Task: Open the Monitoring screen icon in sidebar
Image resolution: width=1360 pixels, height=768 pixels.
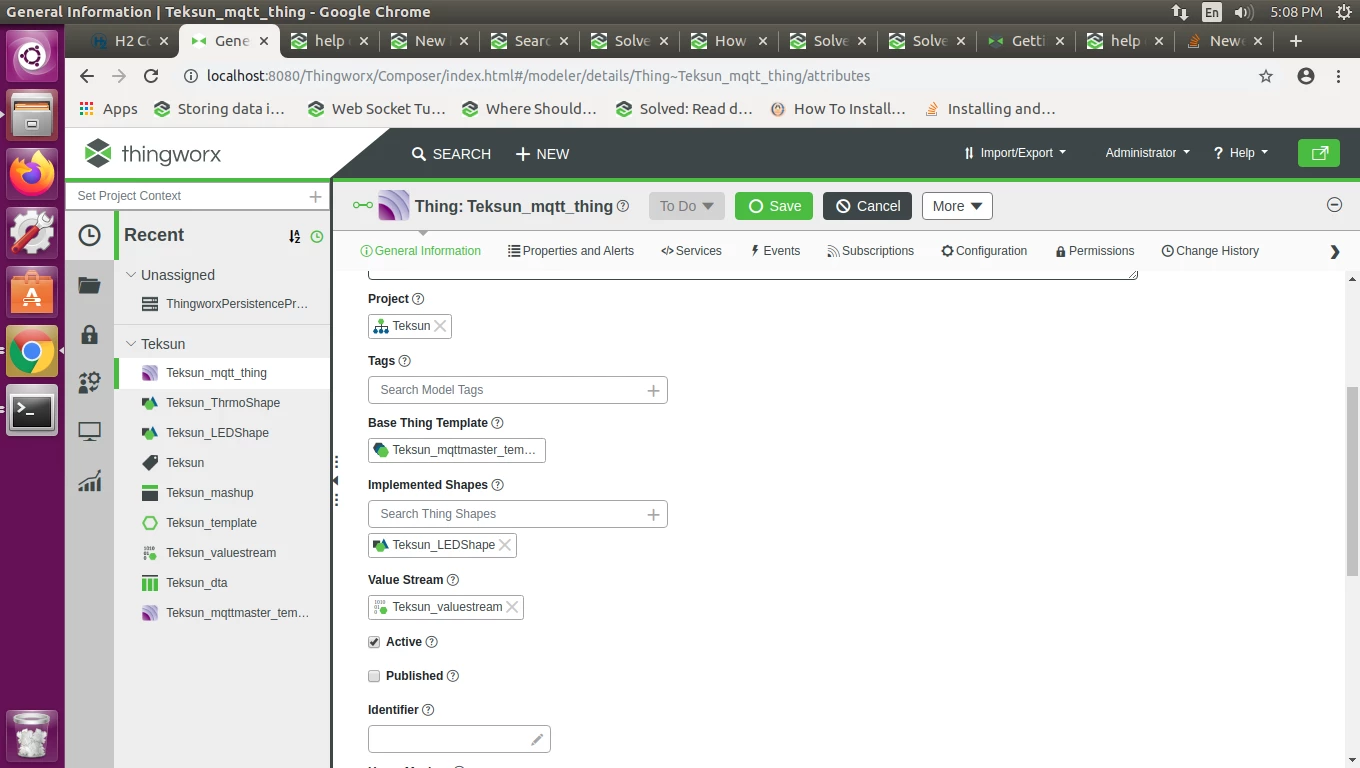Action: tap(90, 432)
